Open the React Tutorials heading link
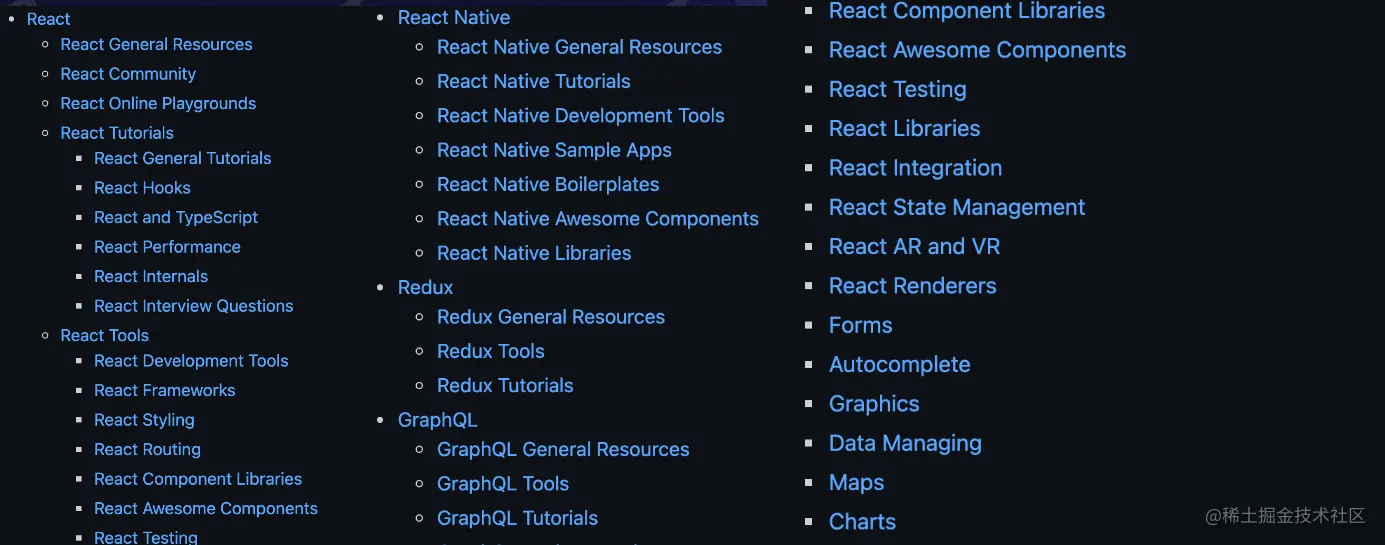The height and width of the screenshot is (545, 1385). [117, 133]
